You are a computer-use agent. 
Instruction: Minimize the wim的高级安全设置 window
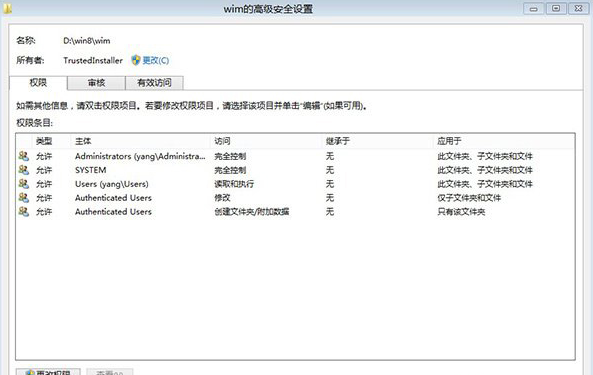pos(534,8)
